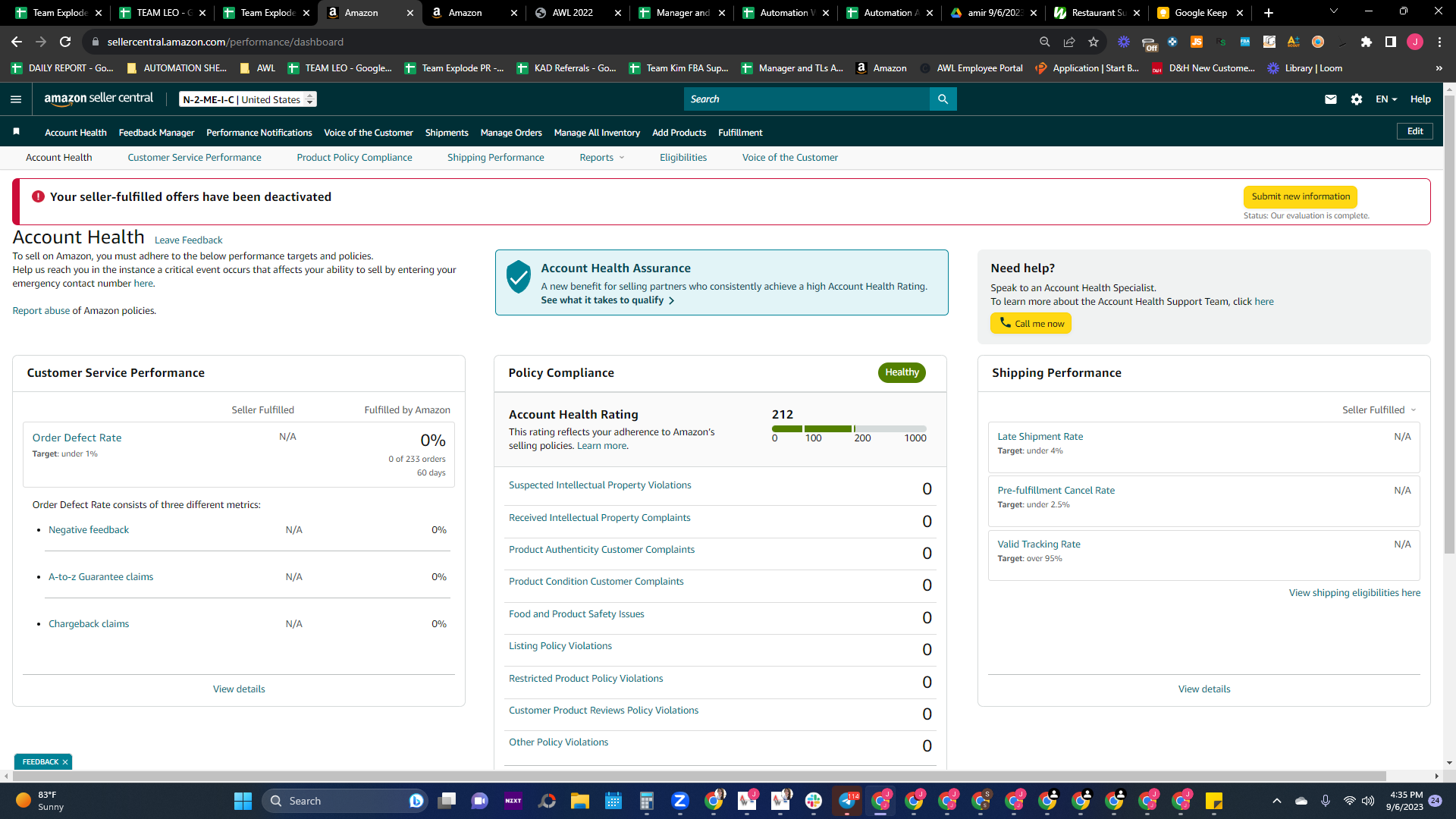Open the Windows taskbar Search box
The width and height of the screenshot is (1456, 819).
[x=345, y=801]
